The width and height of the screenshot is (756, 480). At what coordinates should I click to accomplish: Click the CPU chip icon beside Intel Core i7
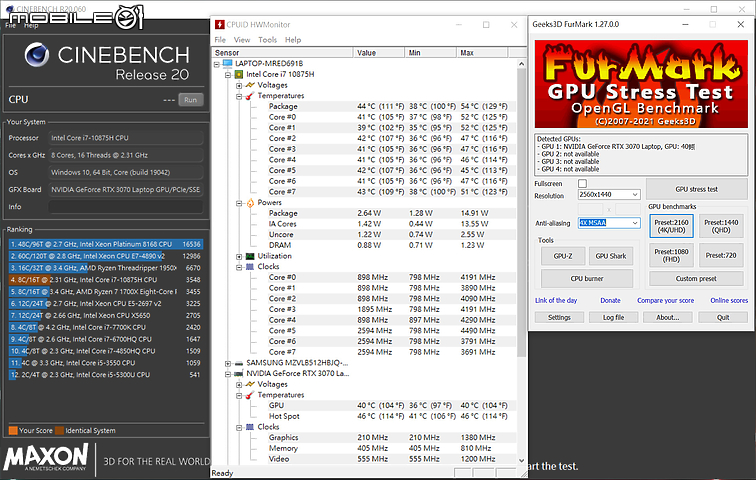238,74
